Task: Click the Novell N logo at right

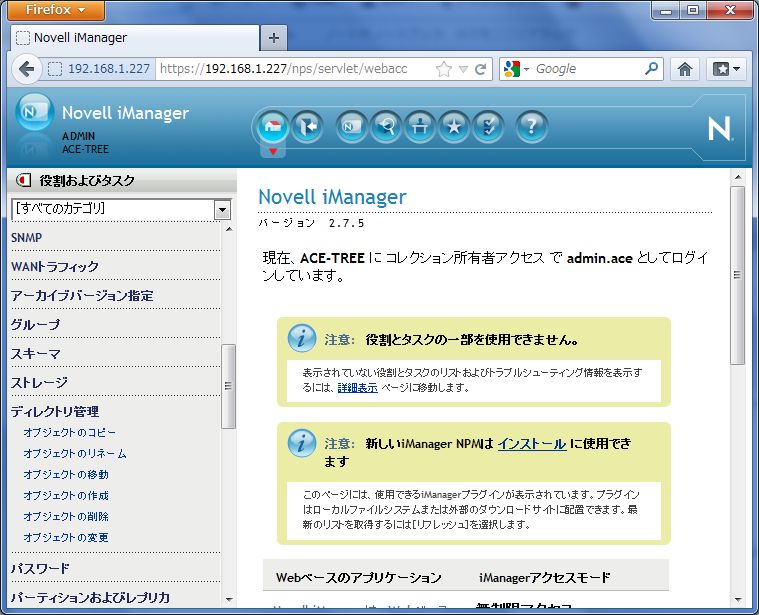Action: [720, 129]
